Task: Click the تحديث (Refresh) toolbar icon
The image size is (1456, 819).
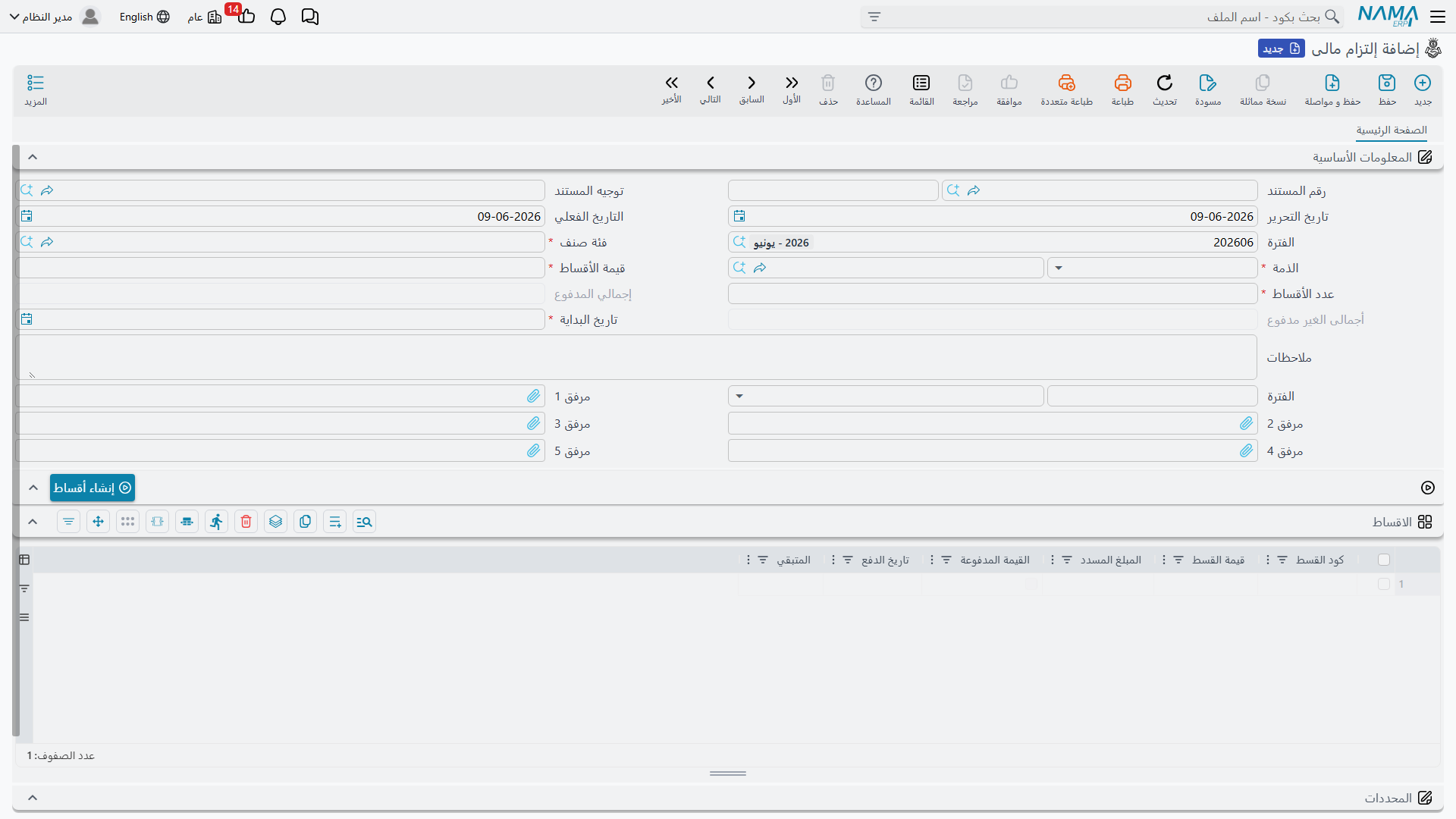Action: pos(1165,89)
